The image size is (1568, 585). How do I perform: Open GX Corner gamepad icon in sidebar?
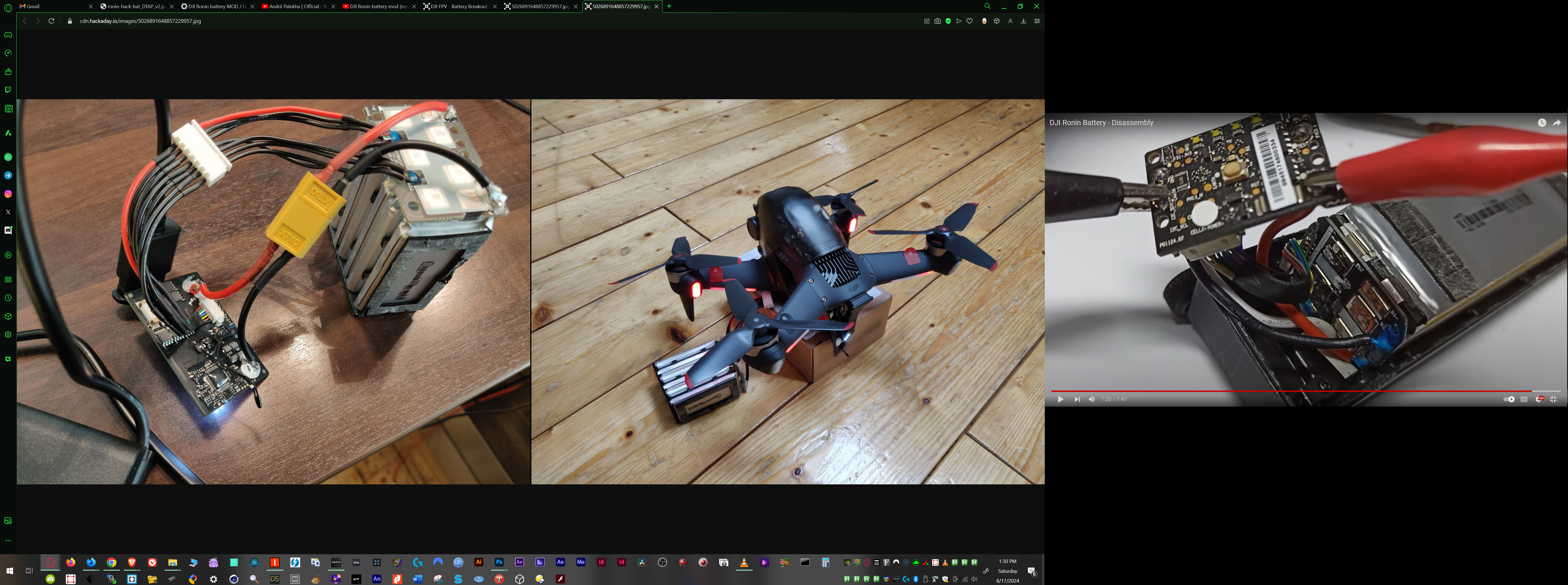click(8, 35)
